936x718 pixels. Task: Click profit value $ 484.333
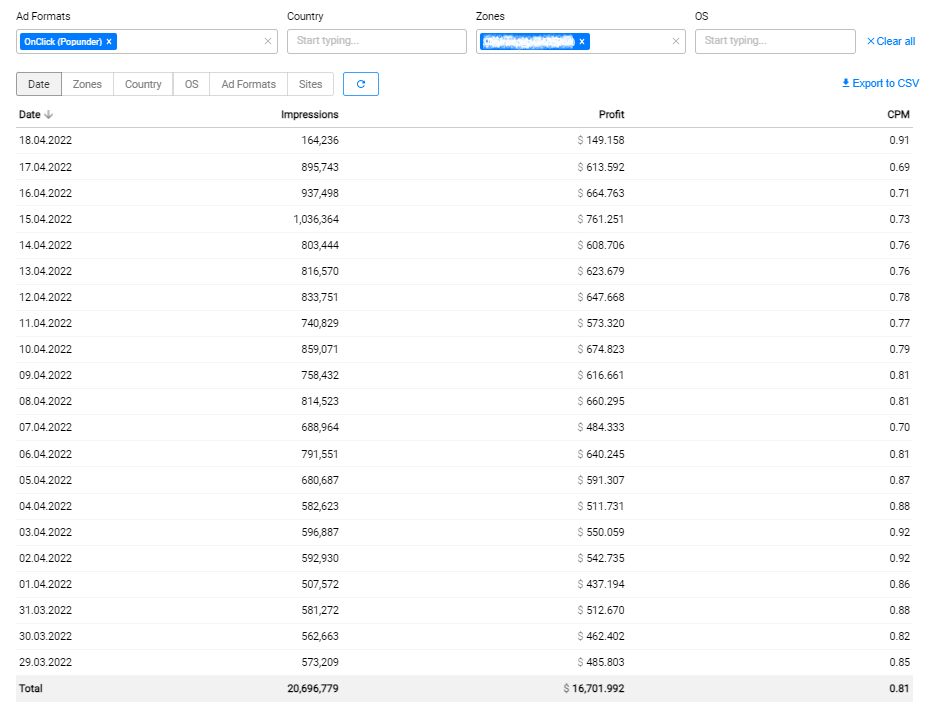pos(601,427)
